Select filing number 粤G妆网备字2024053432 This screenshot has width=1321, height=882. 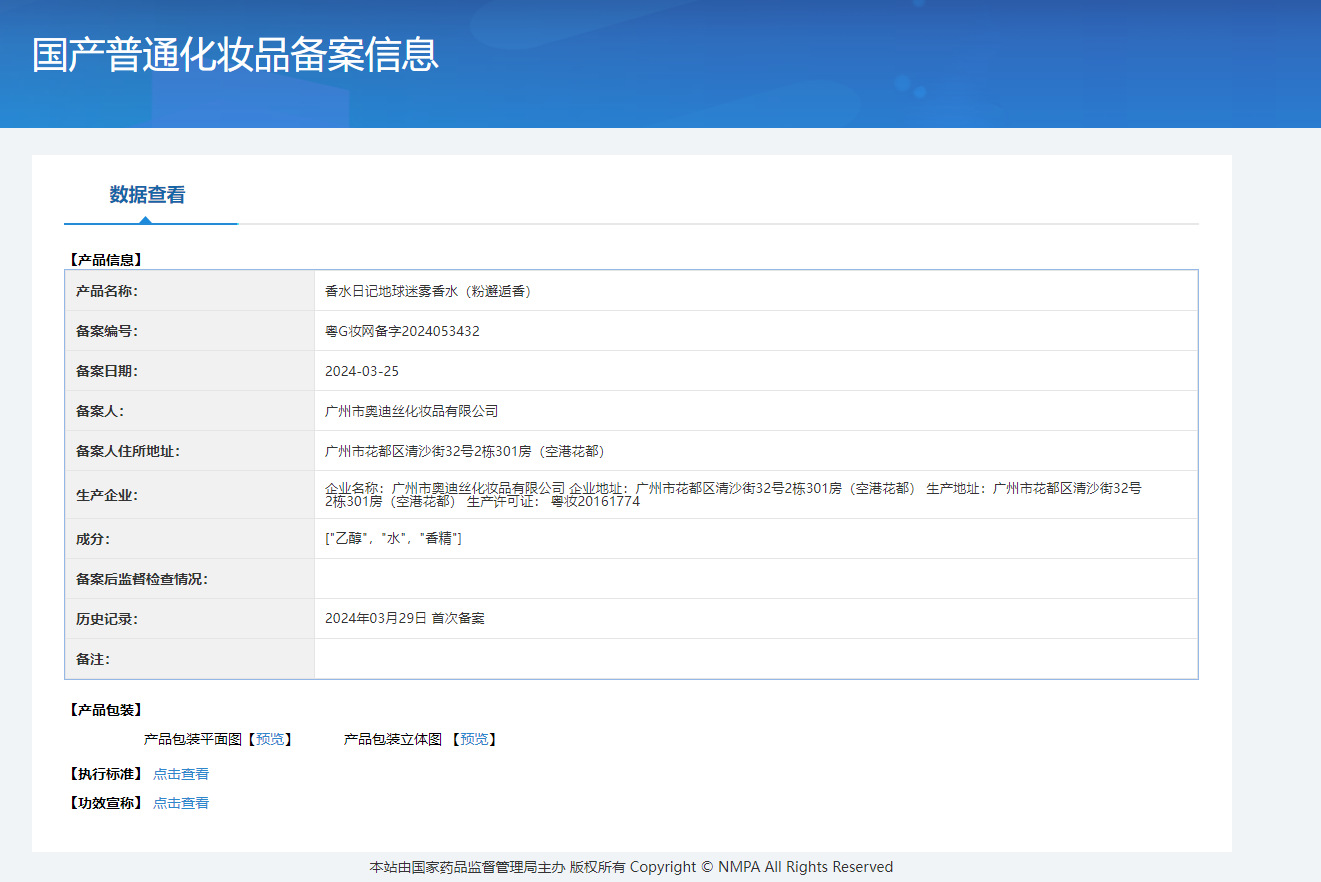point(402,331)
